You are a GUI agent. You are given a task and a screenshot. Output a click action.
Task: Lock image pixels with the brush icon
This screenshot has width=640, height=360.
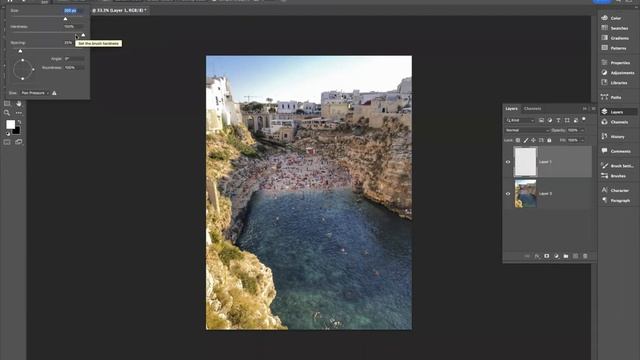[526, 140]
